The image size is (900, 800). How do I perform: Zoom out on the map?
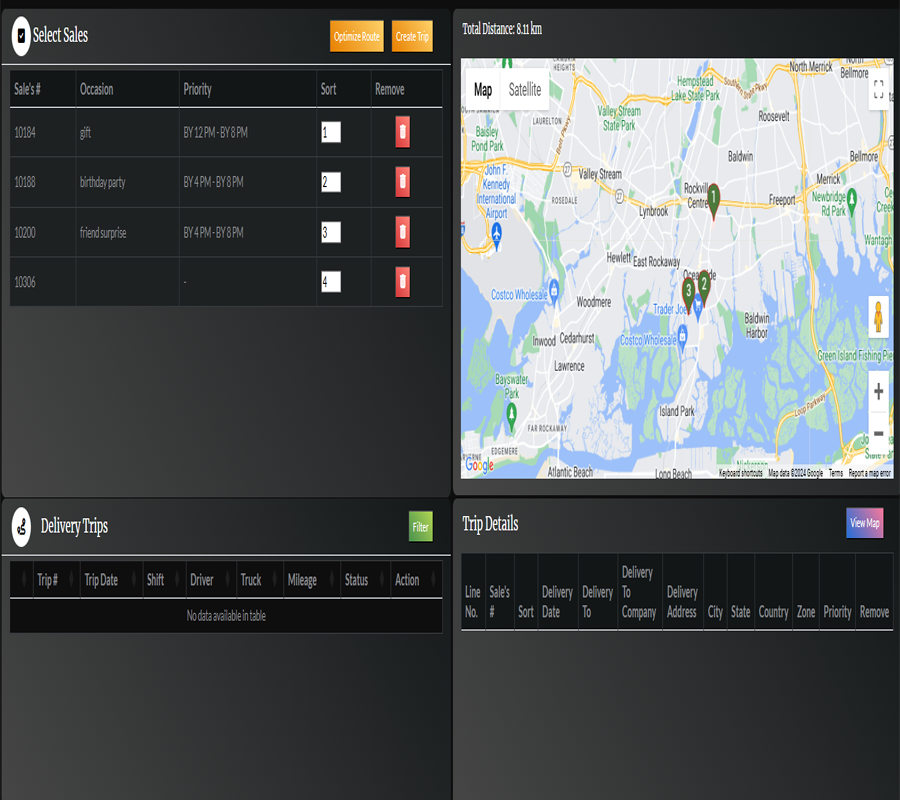[878, 433]
